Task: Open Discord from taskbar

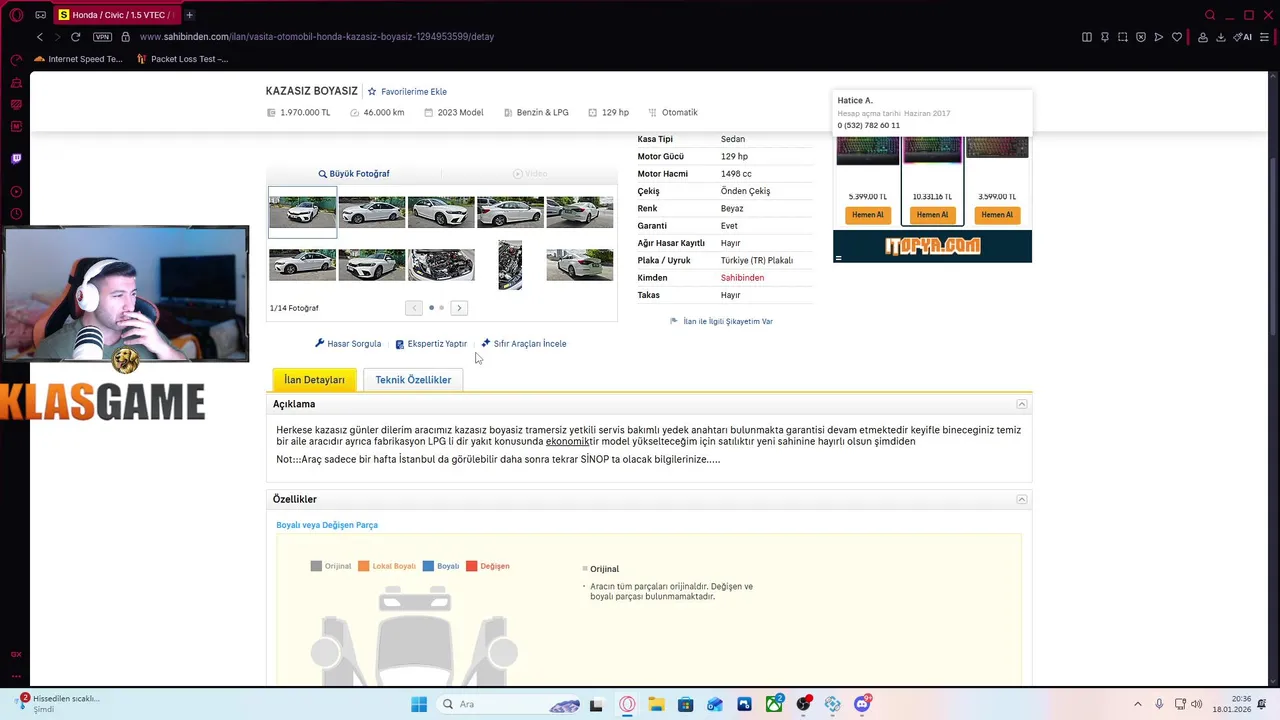Action: click(x=862, y=705)
